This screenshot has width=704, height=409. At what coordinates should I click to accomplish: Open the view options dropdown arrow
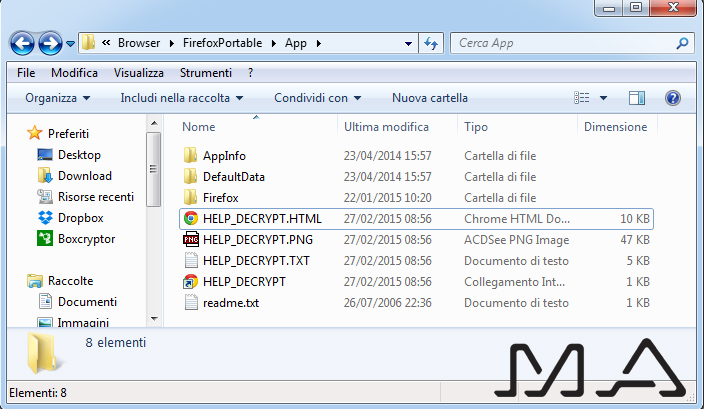pos(603,98)
